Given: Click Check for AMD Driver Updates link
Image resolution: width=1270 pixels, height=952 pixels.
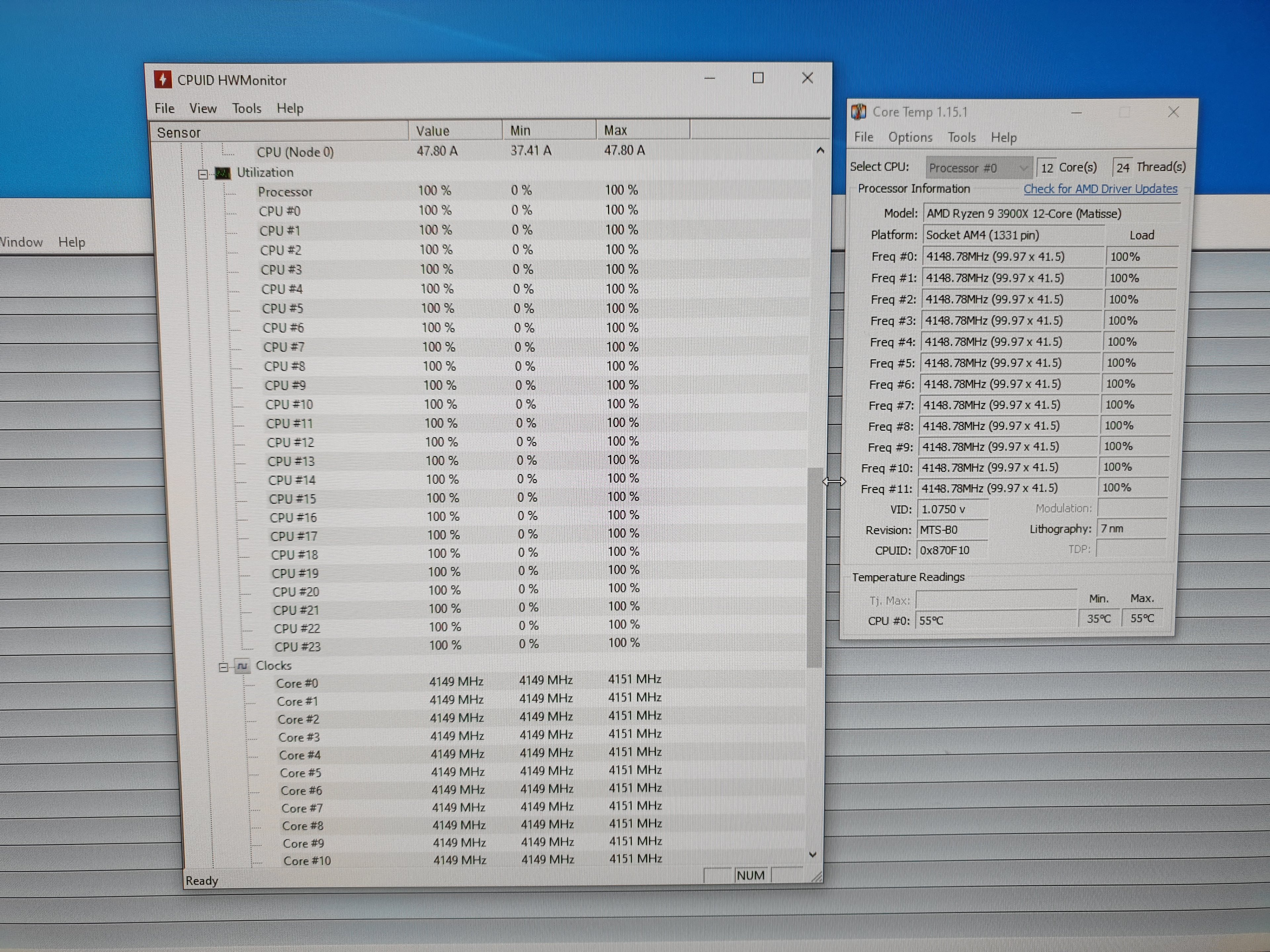Looking at the screenshot, I should click(x=1100, y=189).
